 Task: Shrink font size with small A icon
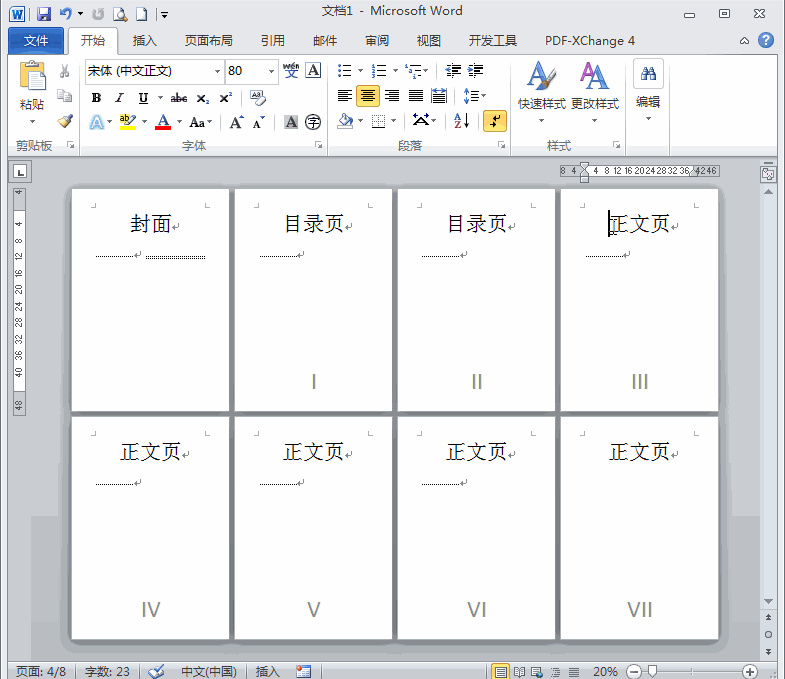coord(259,122)
